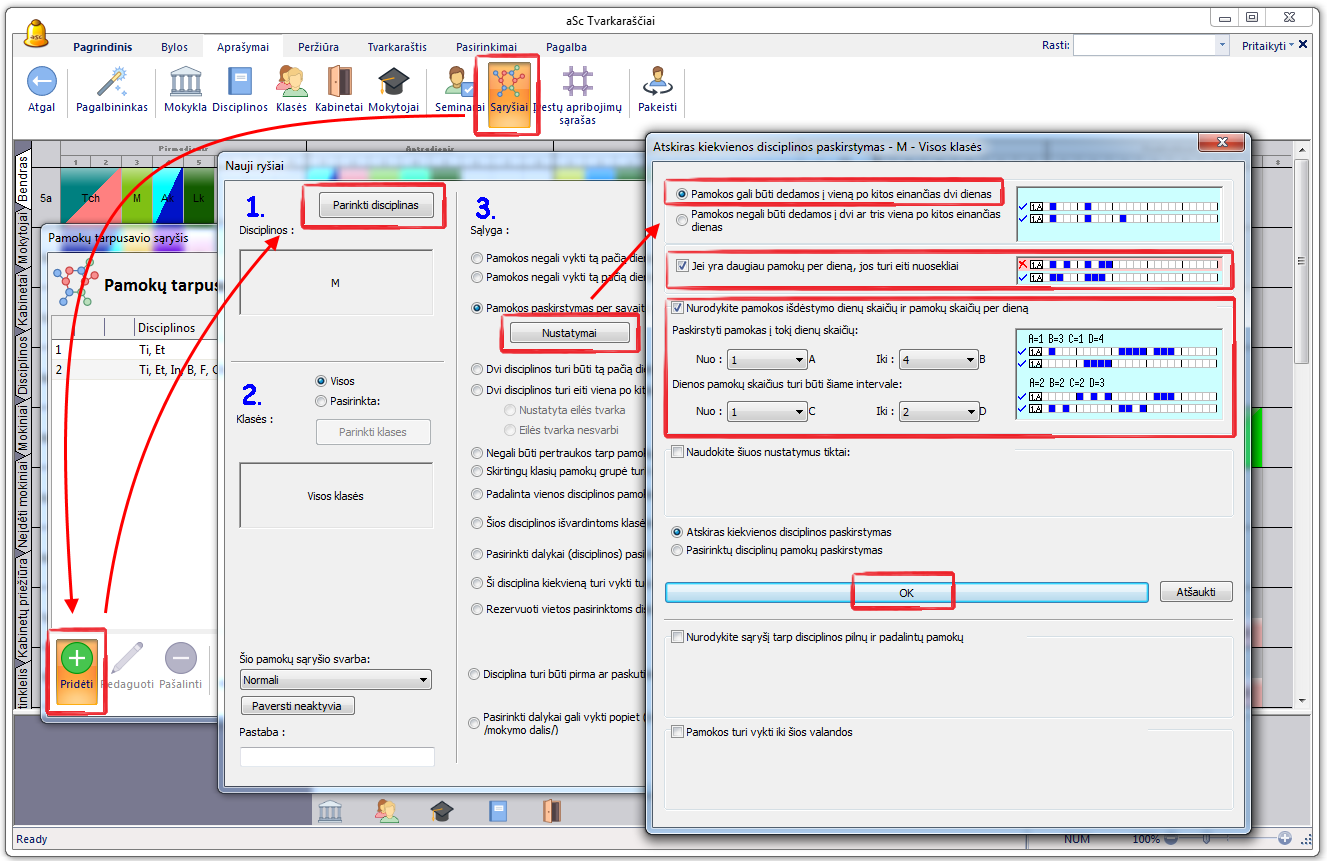
Task: Check 'Pamokos turi vykti iki šios valandos'
Action: tap(678, 732)
